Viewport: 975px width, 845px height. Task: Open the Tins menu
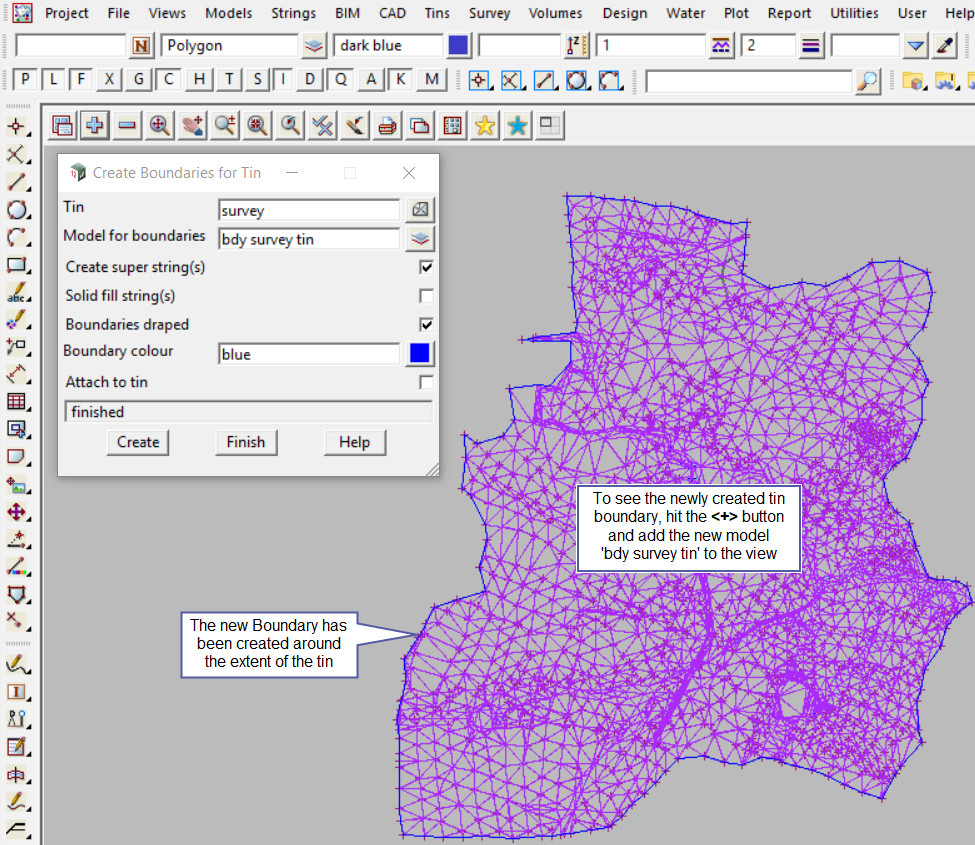coord(436,13)
